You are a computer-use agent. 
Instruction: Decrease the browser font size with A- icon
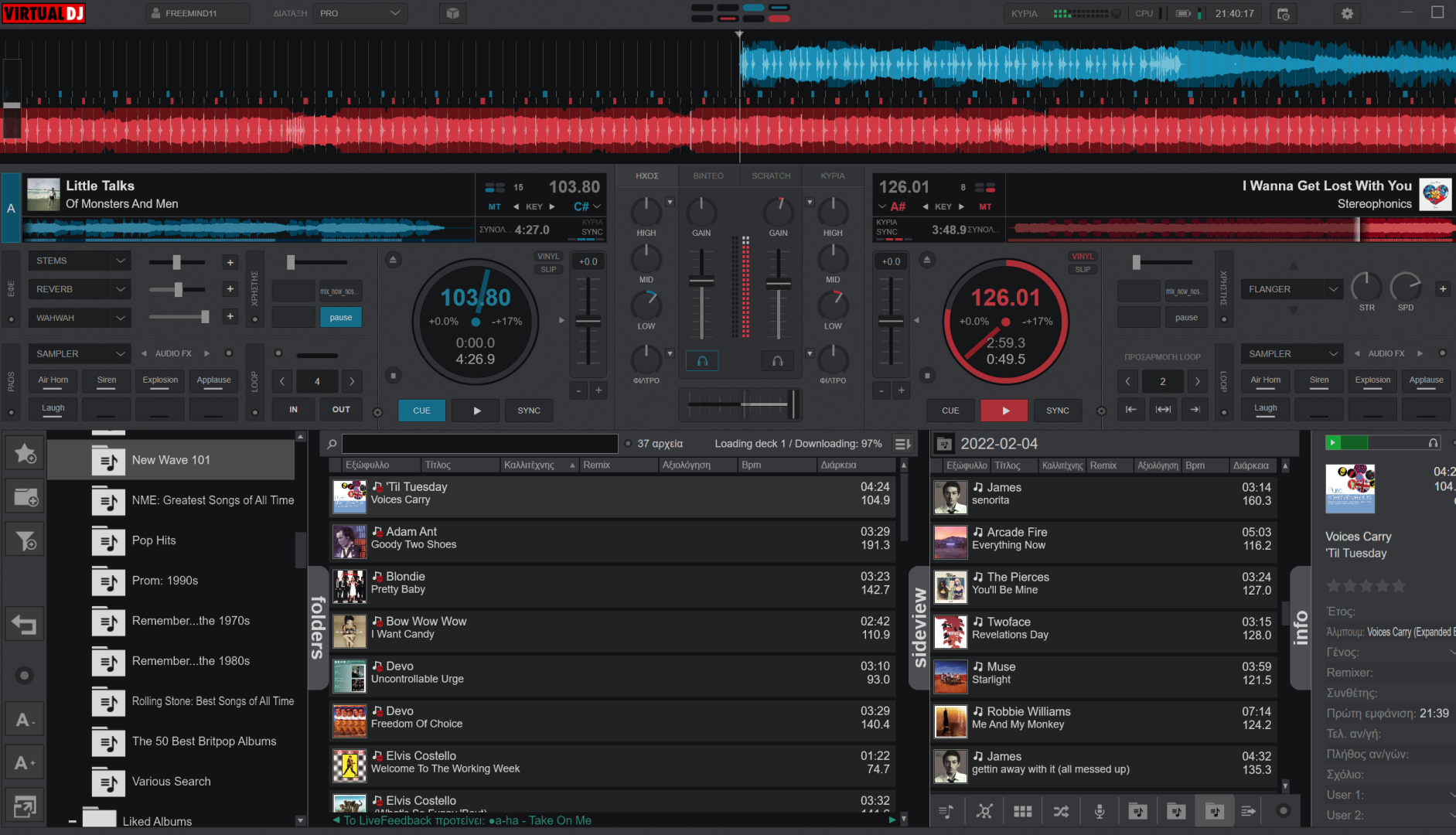25,721
